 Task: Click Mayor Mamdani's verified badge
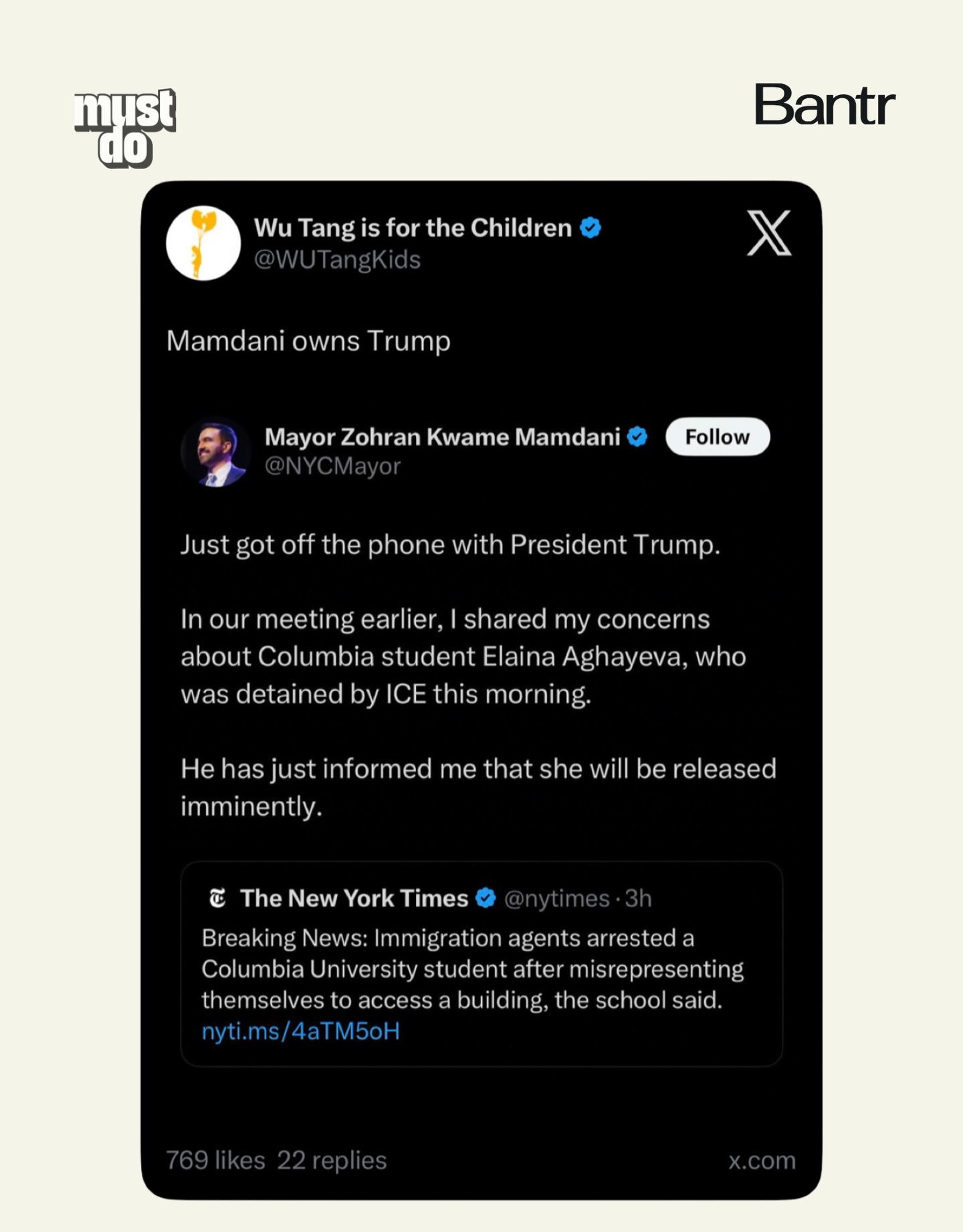click(x=637, y=437)
